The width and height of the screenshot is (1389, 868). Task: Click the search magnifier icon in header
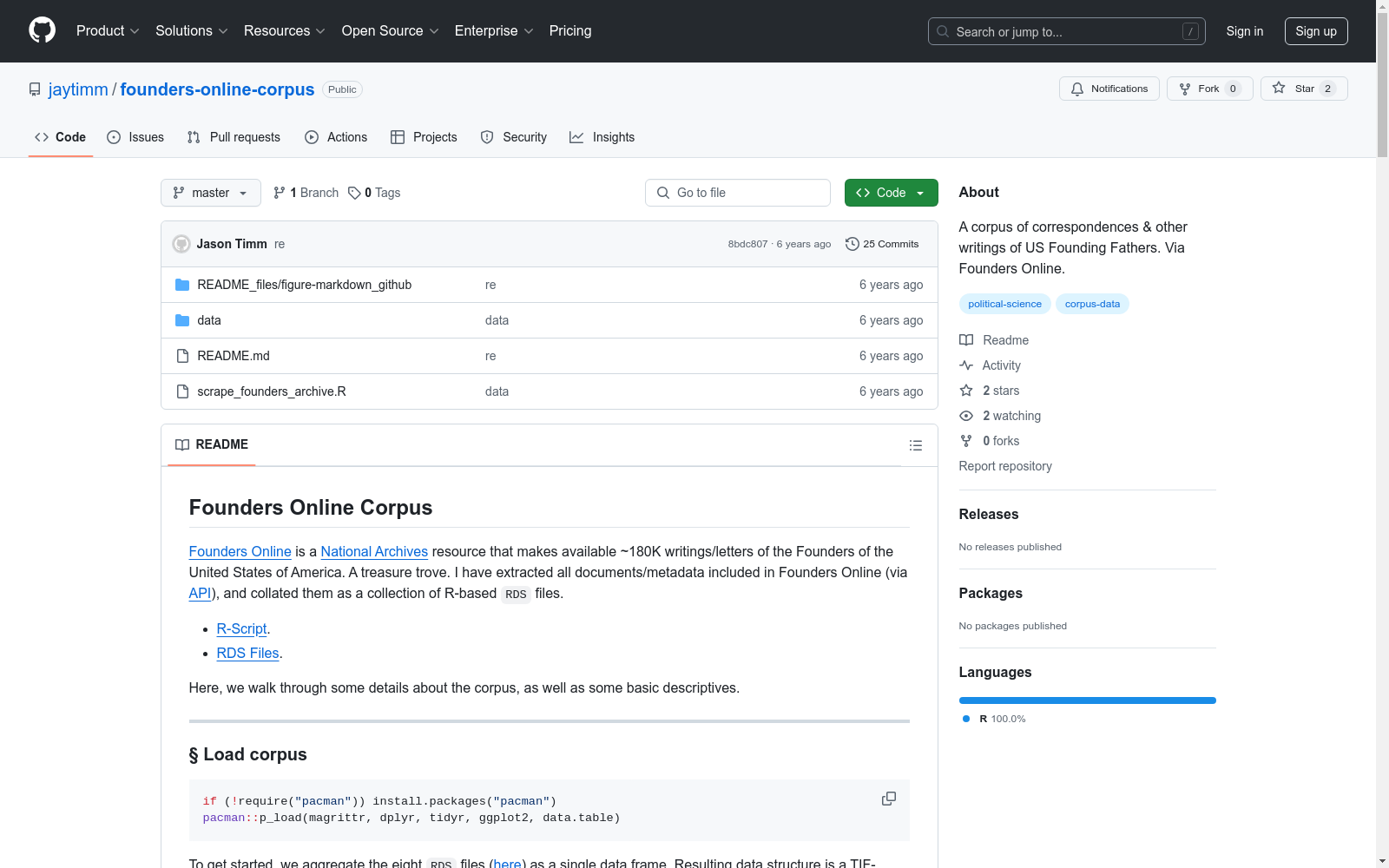pos(943,31)
